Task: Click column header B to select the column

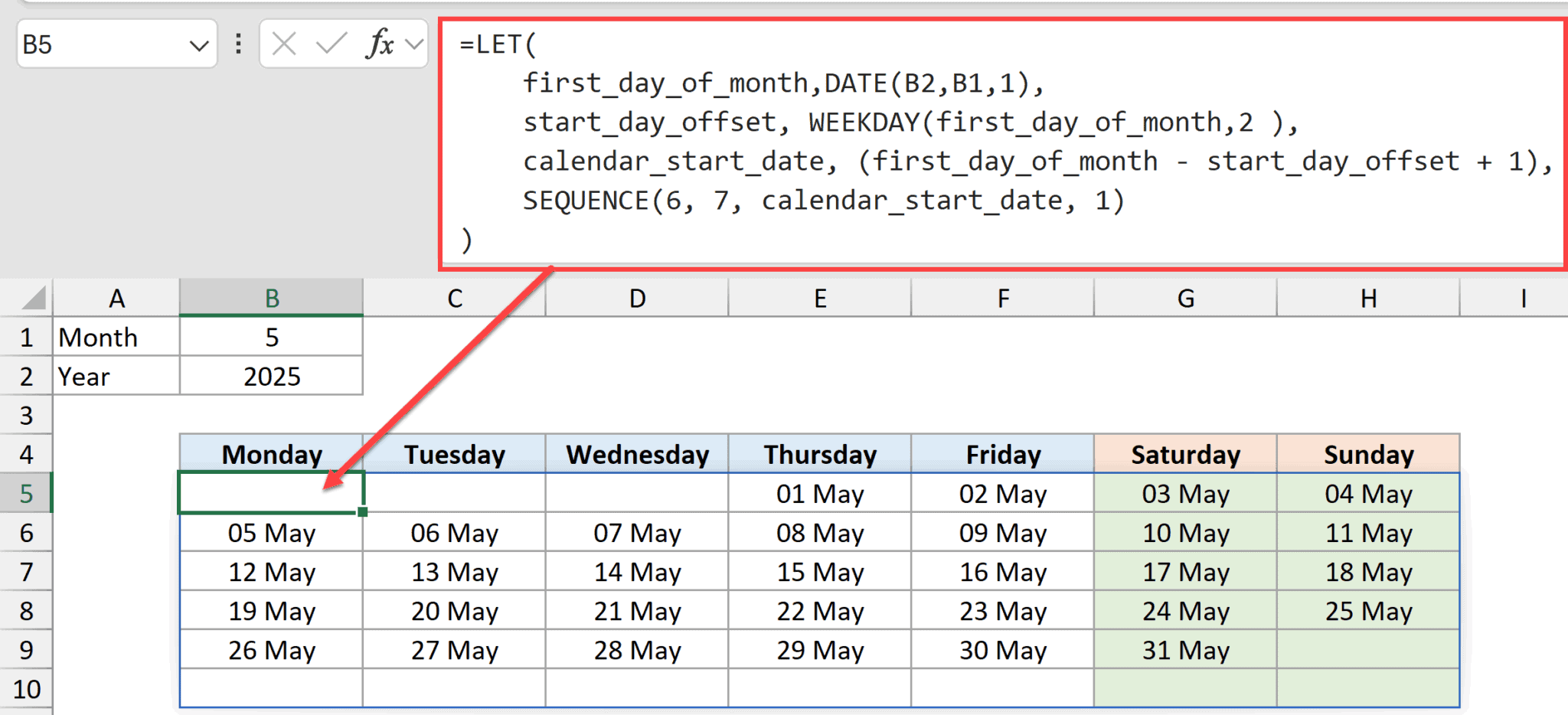Action: (x=271, y=298)
